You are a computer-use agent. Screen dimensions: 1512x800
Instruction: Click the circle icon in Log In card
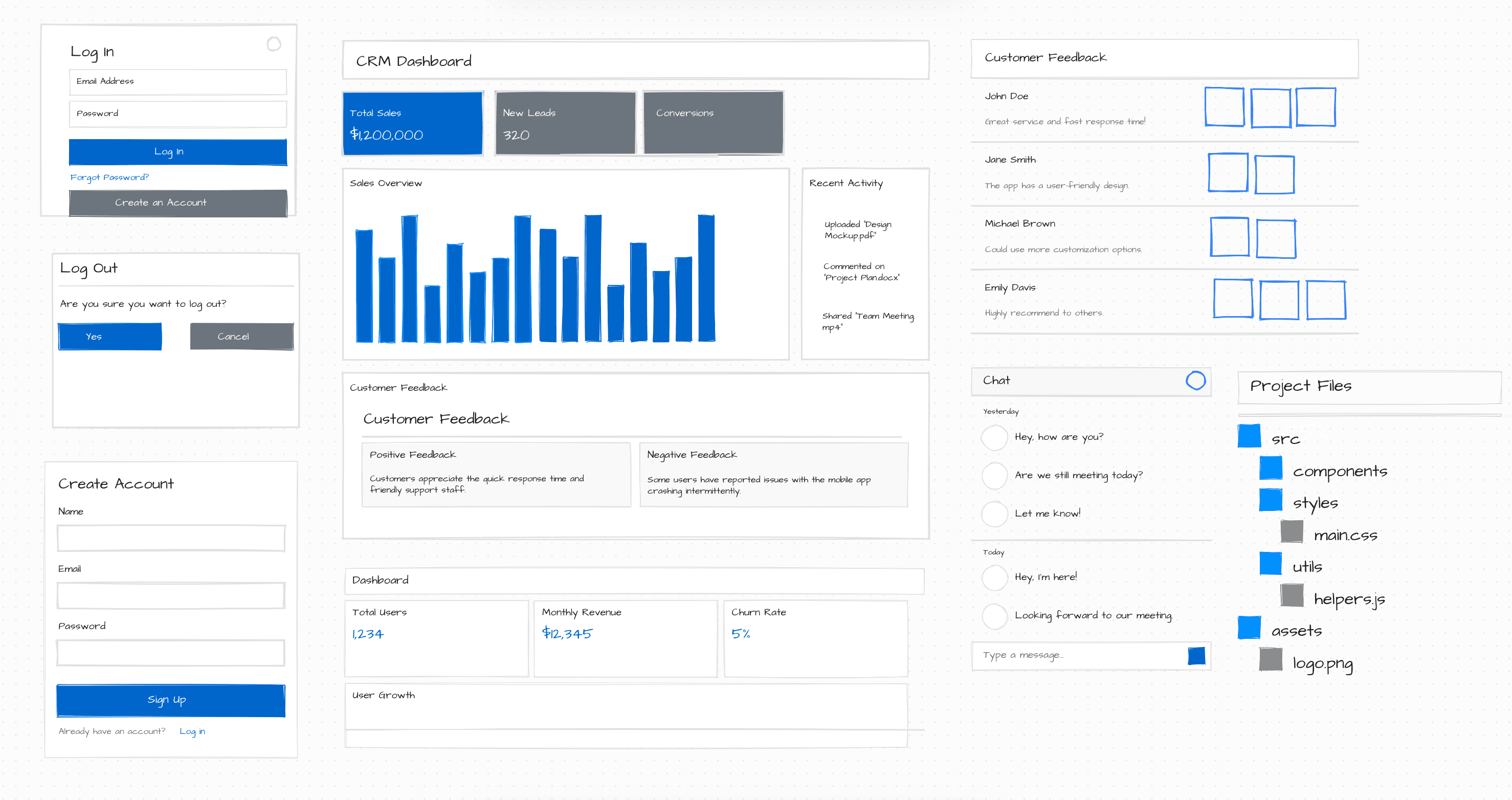click(x=274, y=44)
